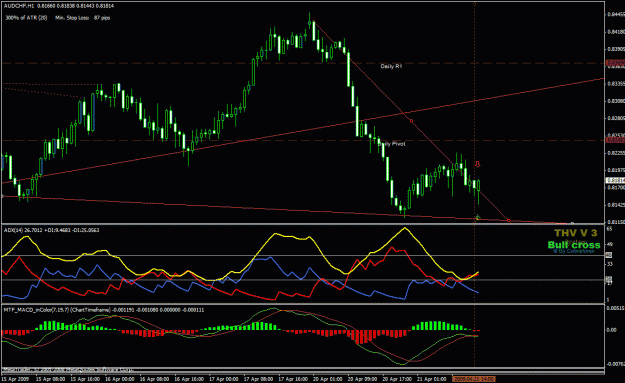Select the Daily Pivot level label

[x=392, y=143]
